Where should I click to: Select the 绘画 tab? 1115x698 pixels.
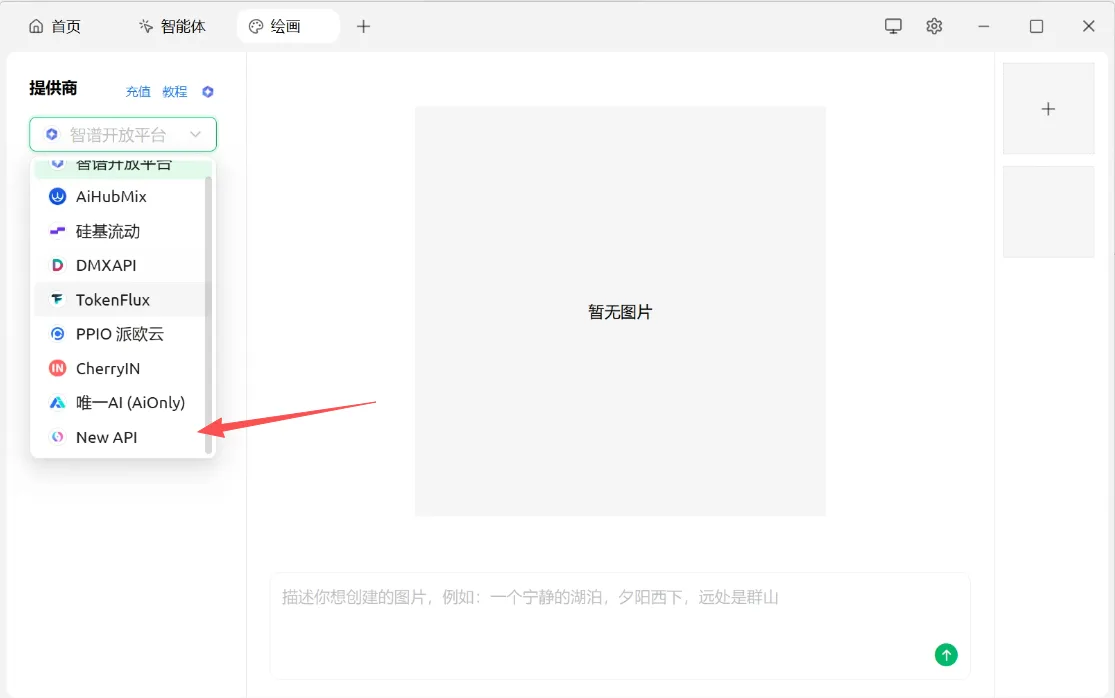287,26
